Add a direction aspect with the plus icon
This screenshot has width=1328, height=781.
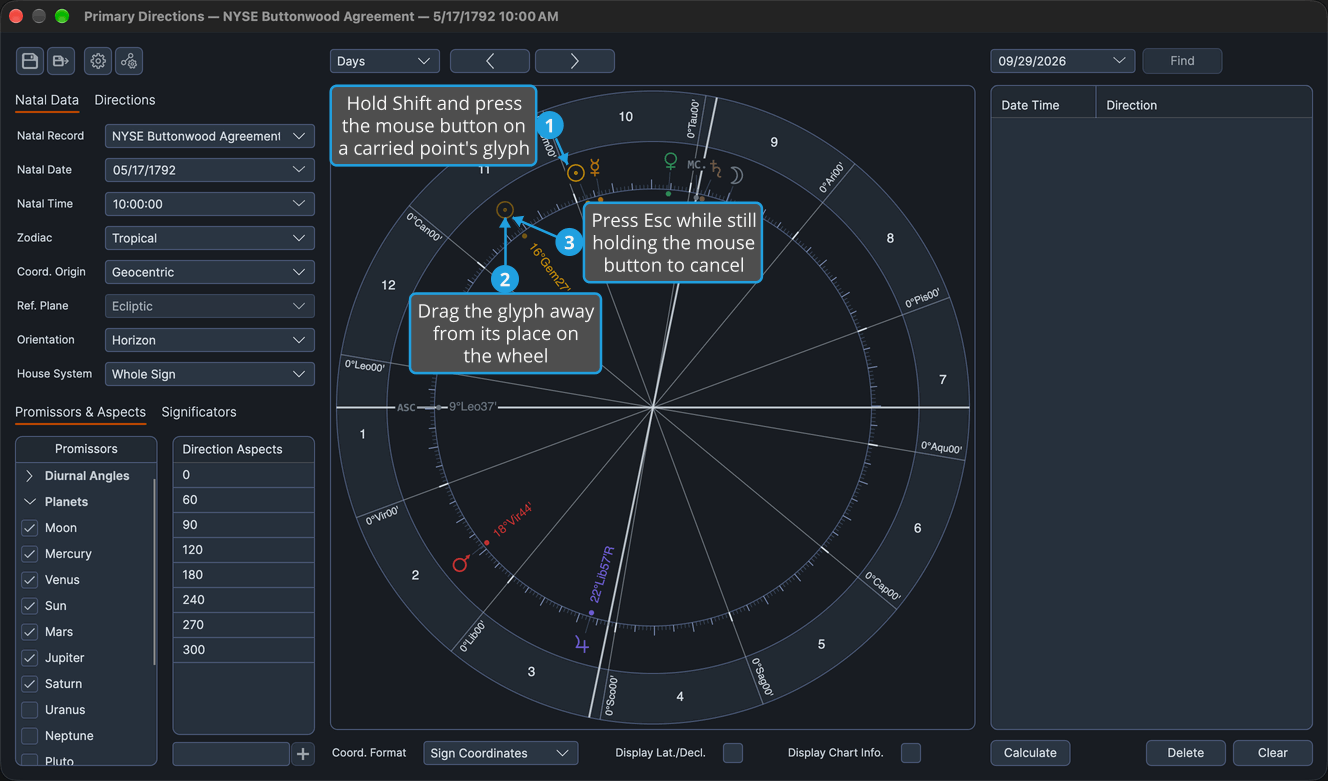tap(303, 754)
